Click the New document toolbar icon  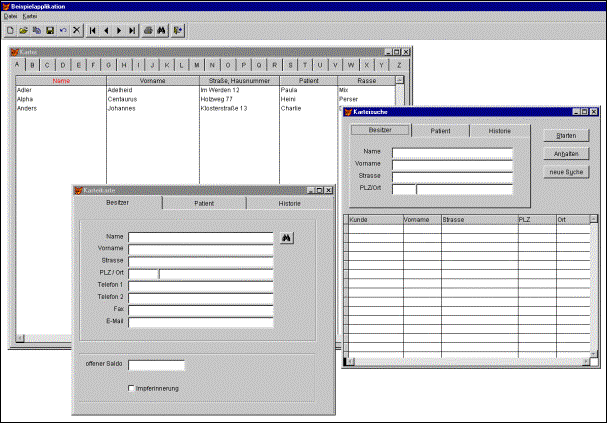click(9, 31)
